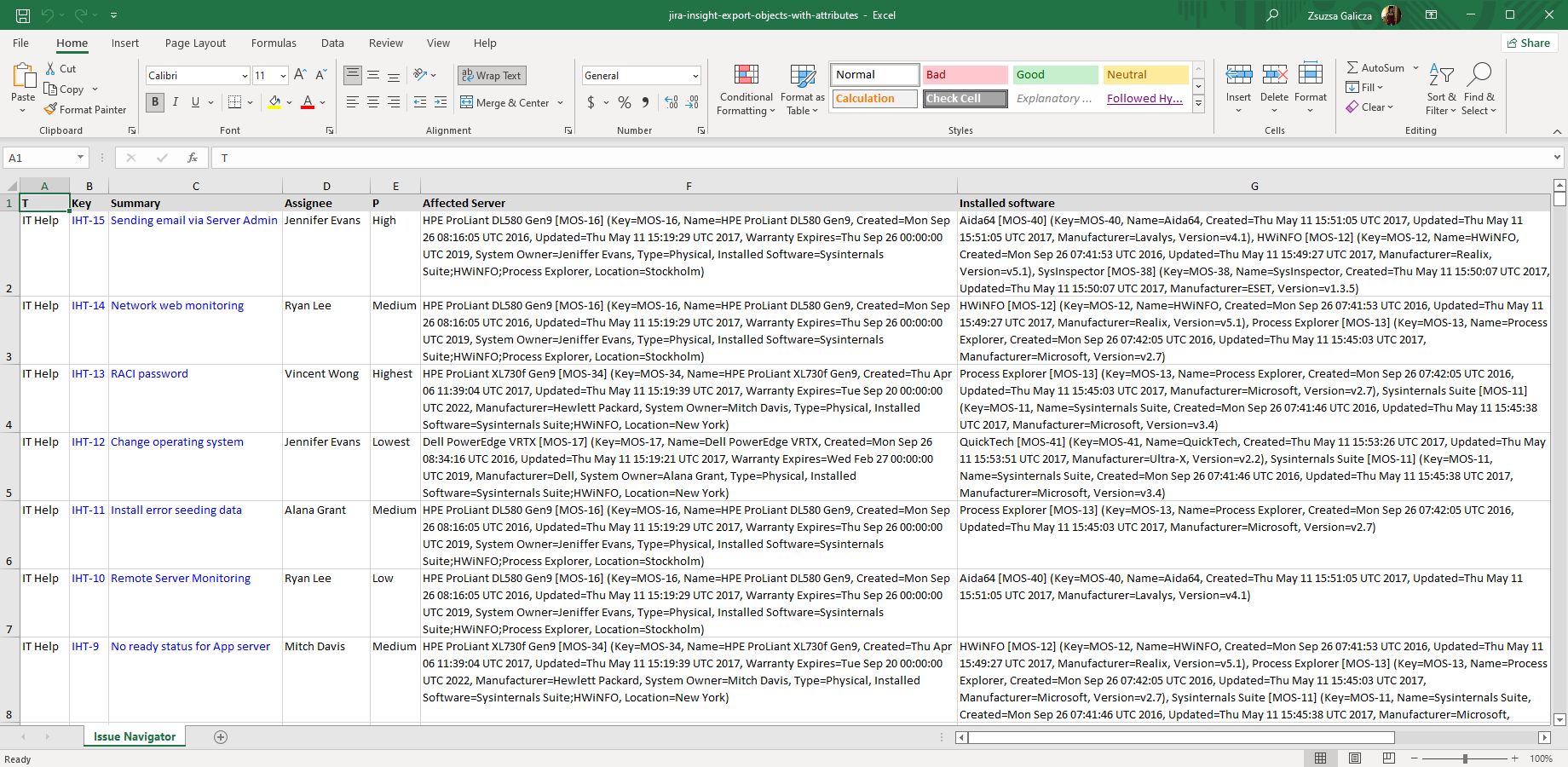
Task: Switch to Page Layout view in status bar
Action: tap(1355, 758)
